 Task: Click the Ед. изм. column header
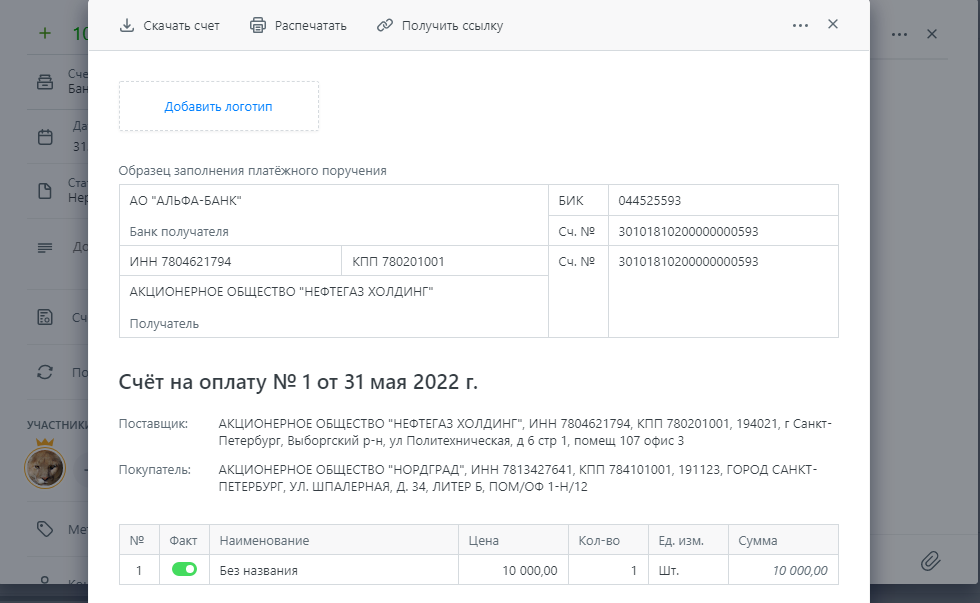point(688,540)
